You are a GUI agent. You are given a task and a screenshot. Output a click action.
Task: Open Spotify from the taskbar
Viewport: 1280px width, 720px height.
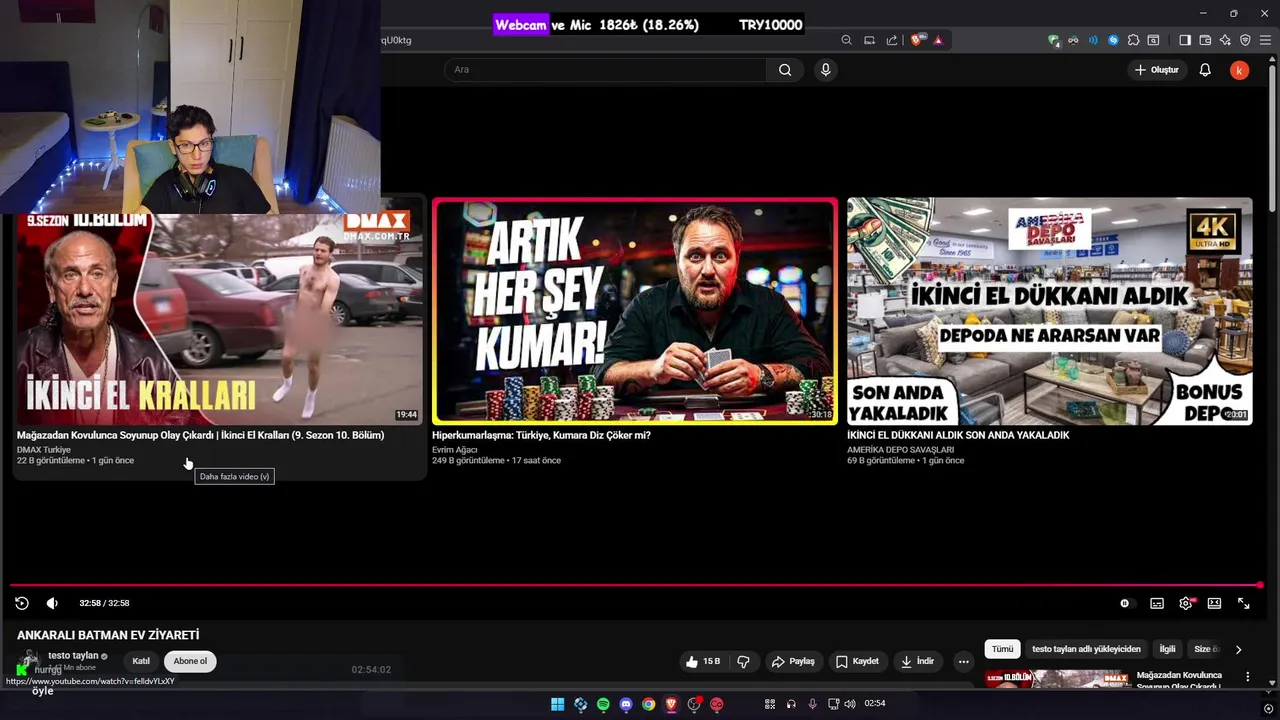coord(603,704)
